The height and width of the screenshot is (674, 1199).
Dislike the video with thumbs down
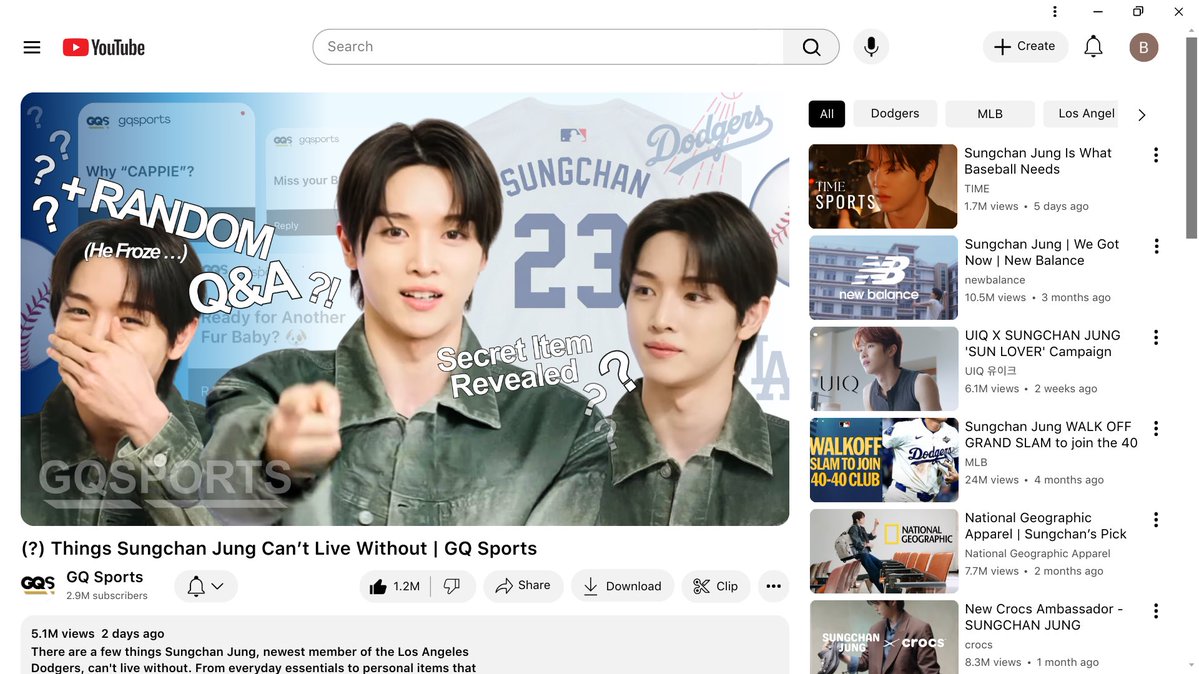point(452,586)
